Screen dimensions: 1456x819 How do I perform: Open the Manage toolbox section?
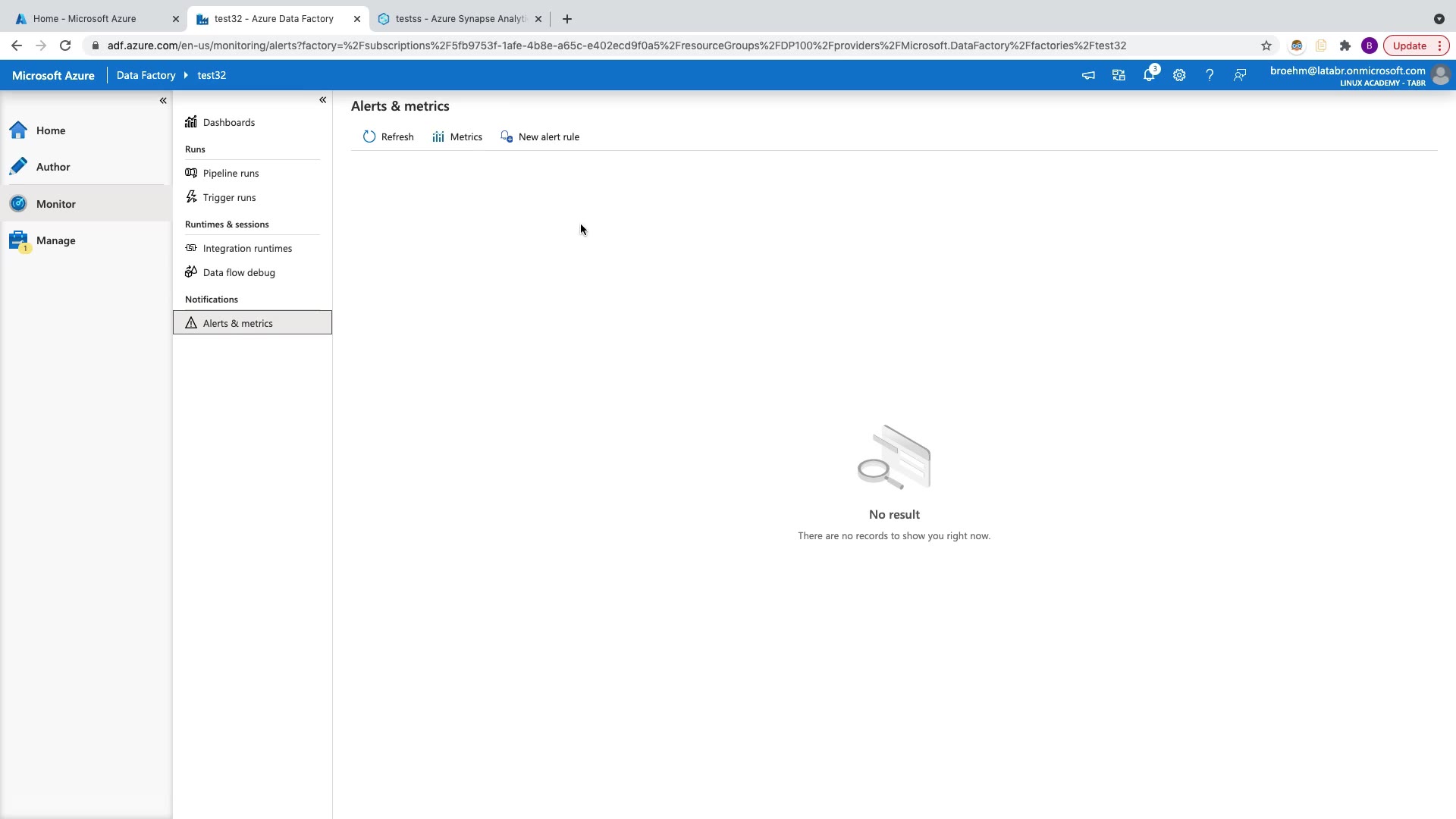click(55, 240)
